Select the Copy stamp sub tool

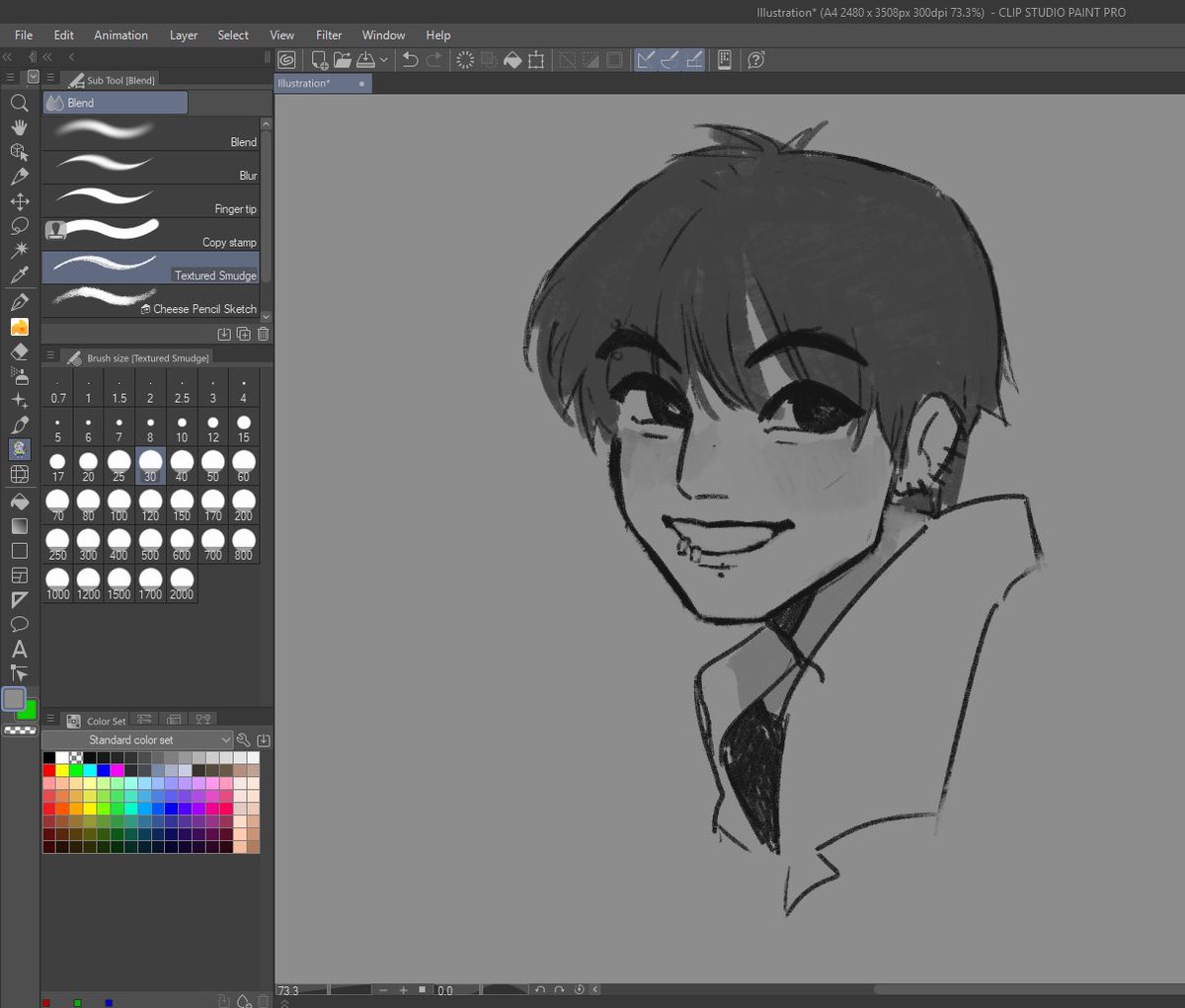pos(150,235)
